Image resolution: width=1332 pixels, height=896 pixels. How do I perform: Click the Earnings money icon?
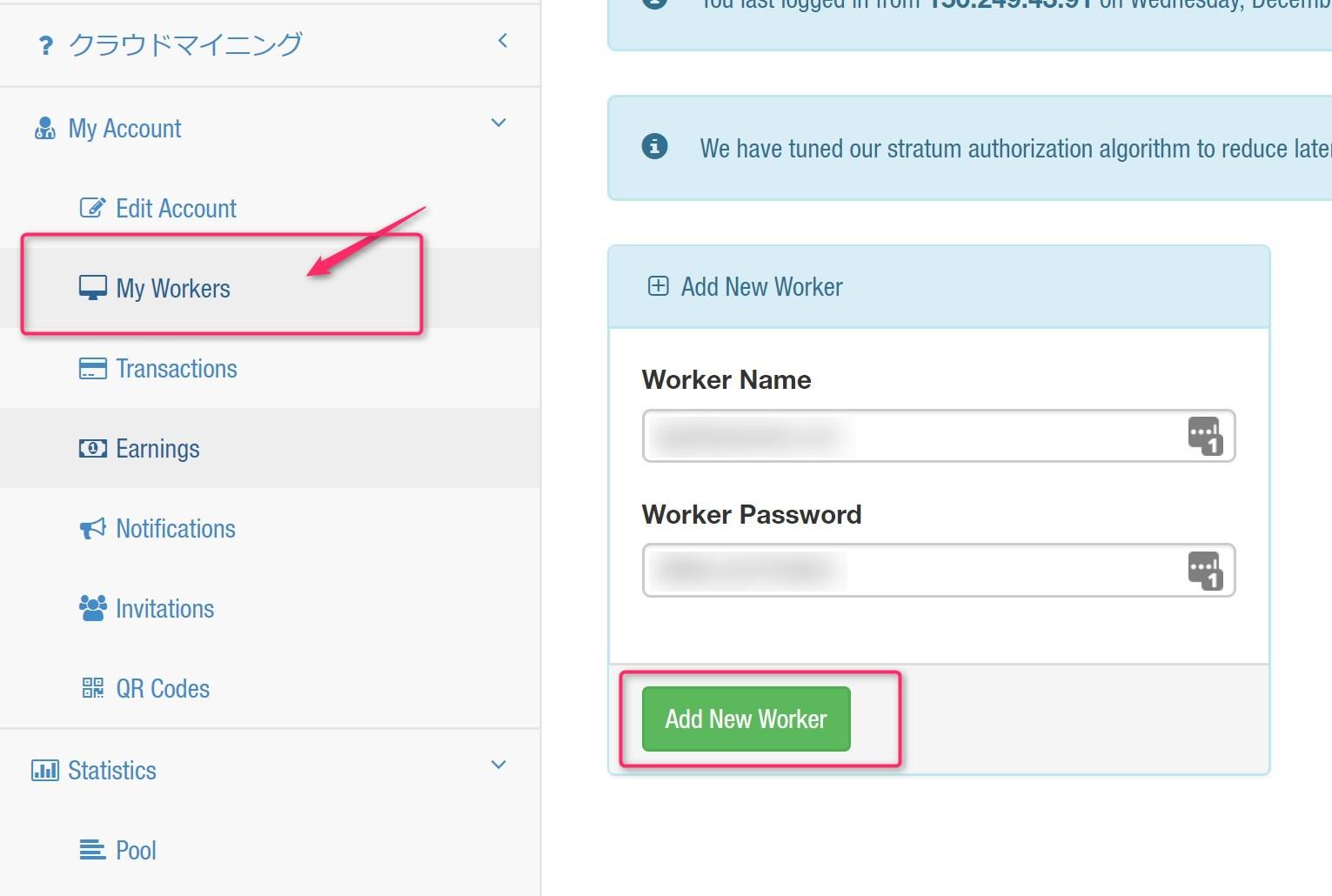(x=92, y=448)
